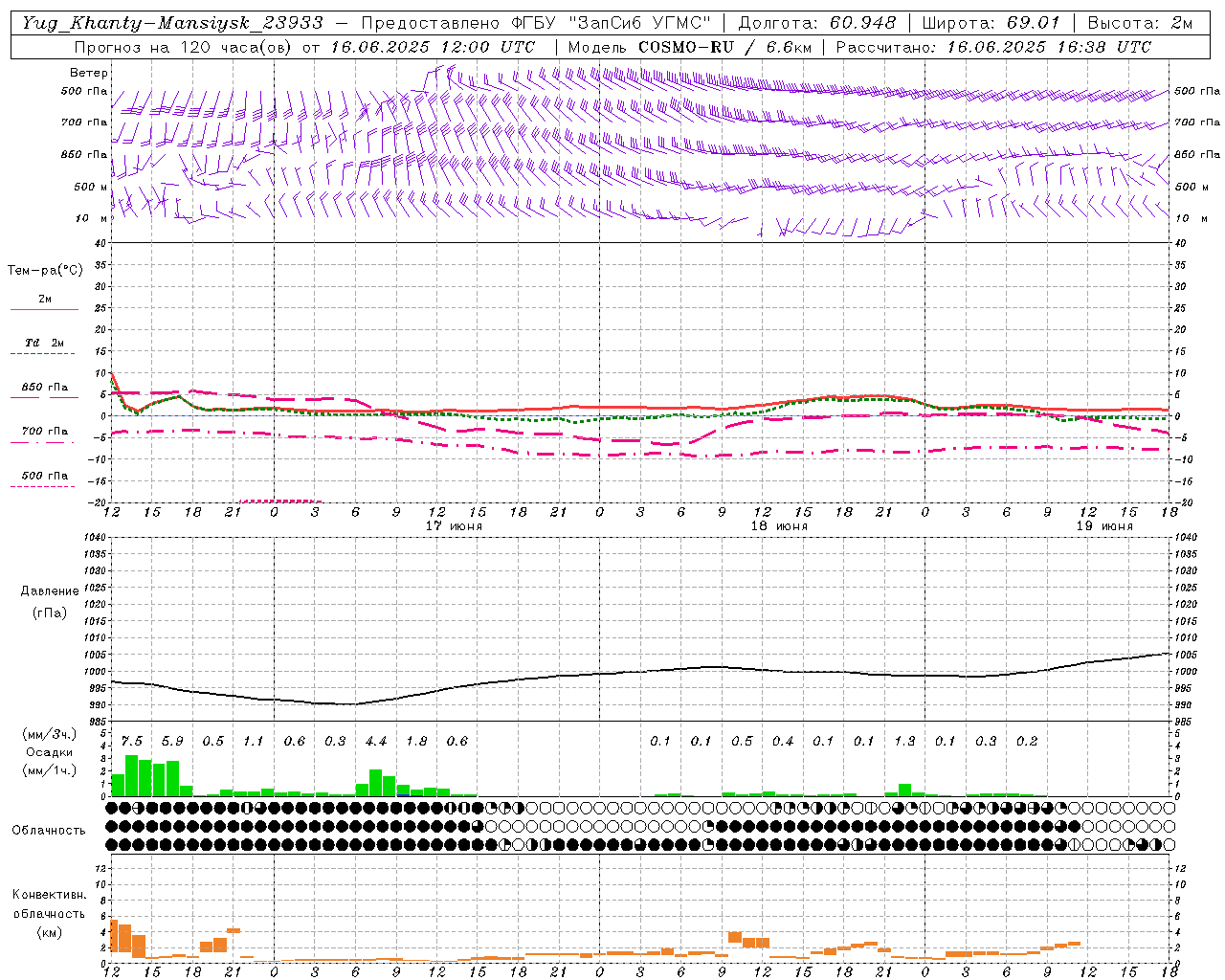Click the 4.4 precipitation total
The height and width of the screenshot is (980, 1225).
point(376,742)
